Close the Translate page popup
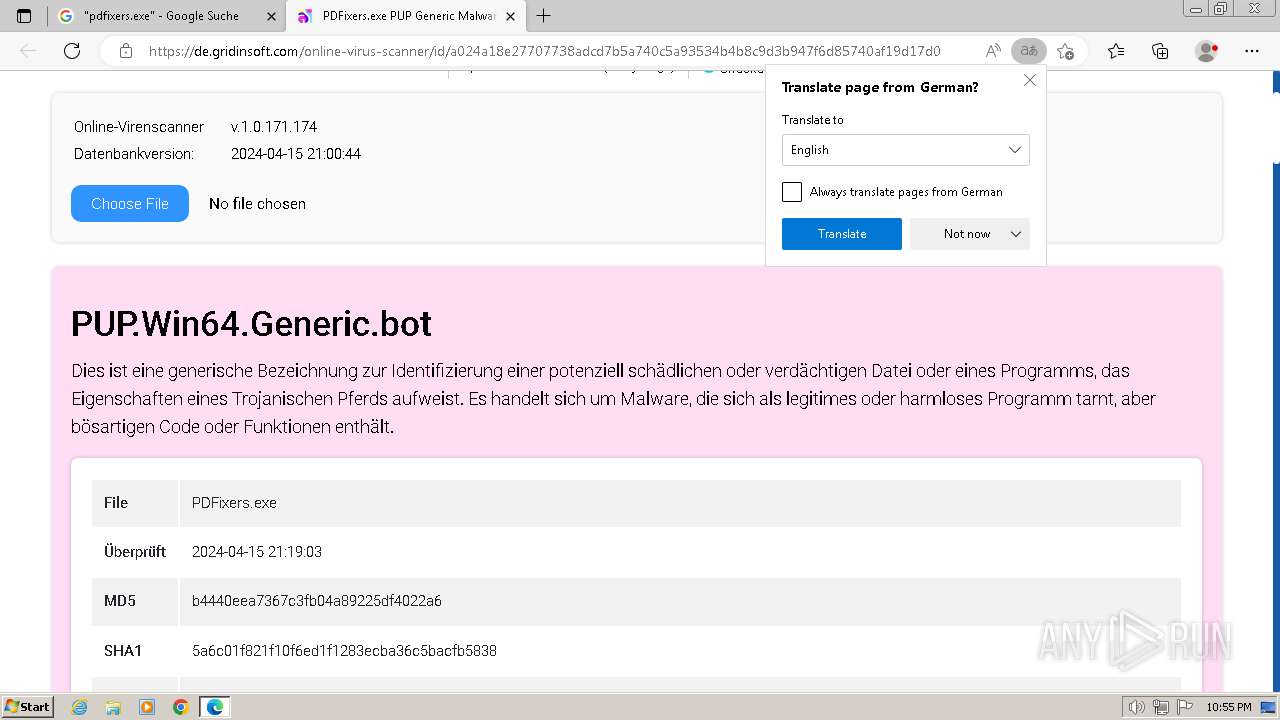 [x=1030, y=80]
